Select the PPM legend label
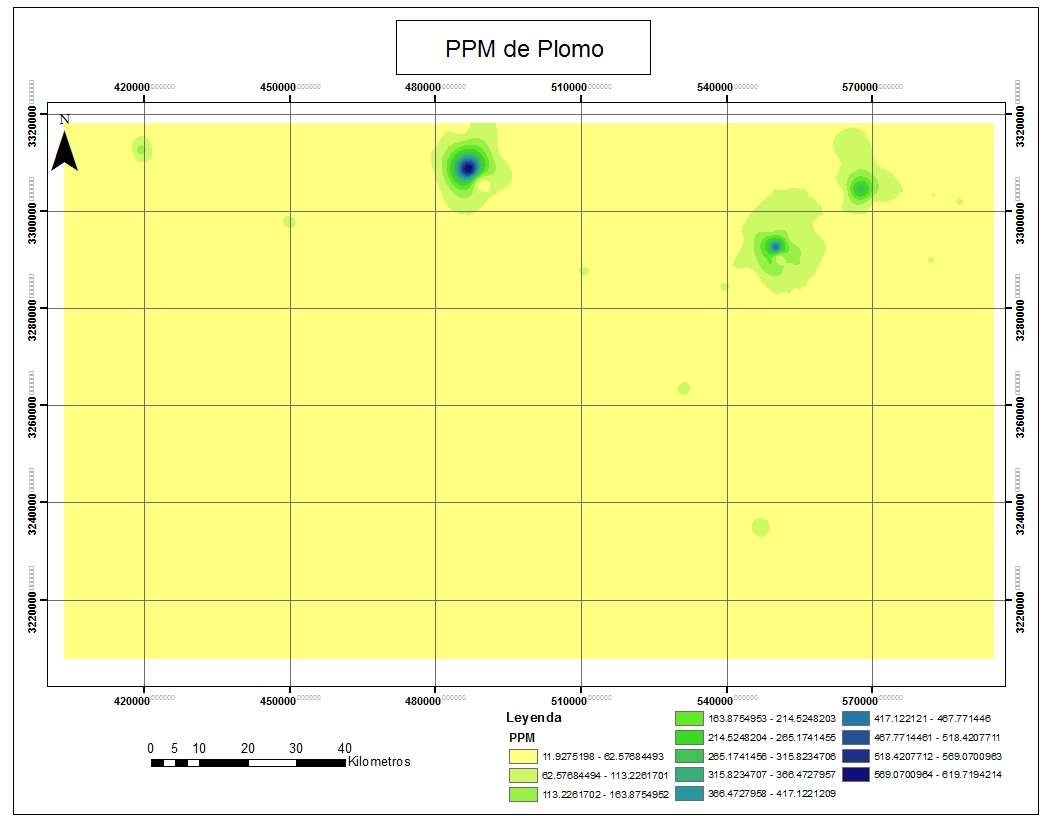 (523, 737)
